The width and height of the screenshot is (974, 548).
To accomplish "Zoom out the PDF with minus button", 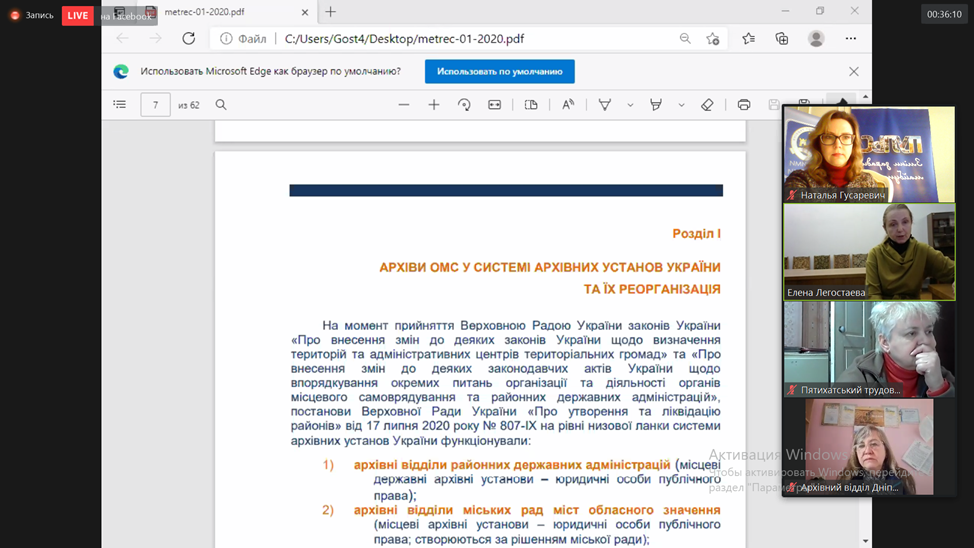I will [x=404, y=105].
